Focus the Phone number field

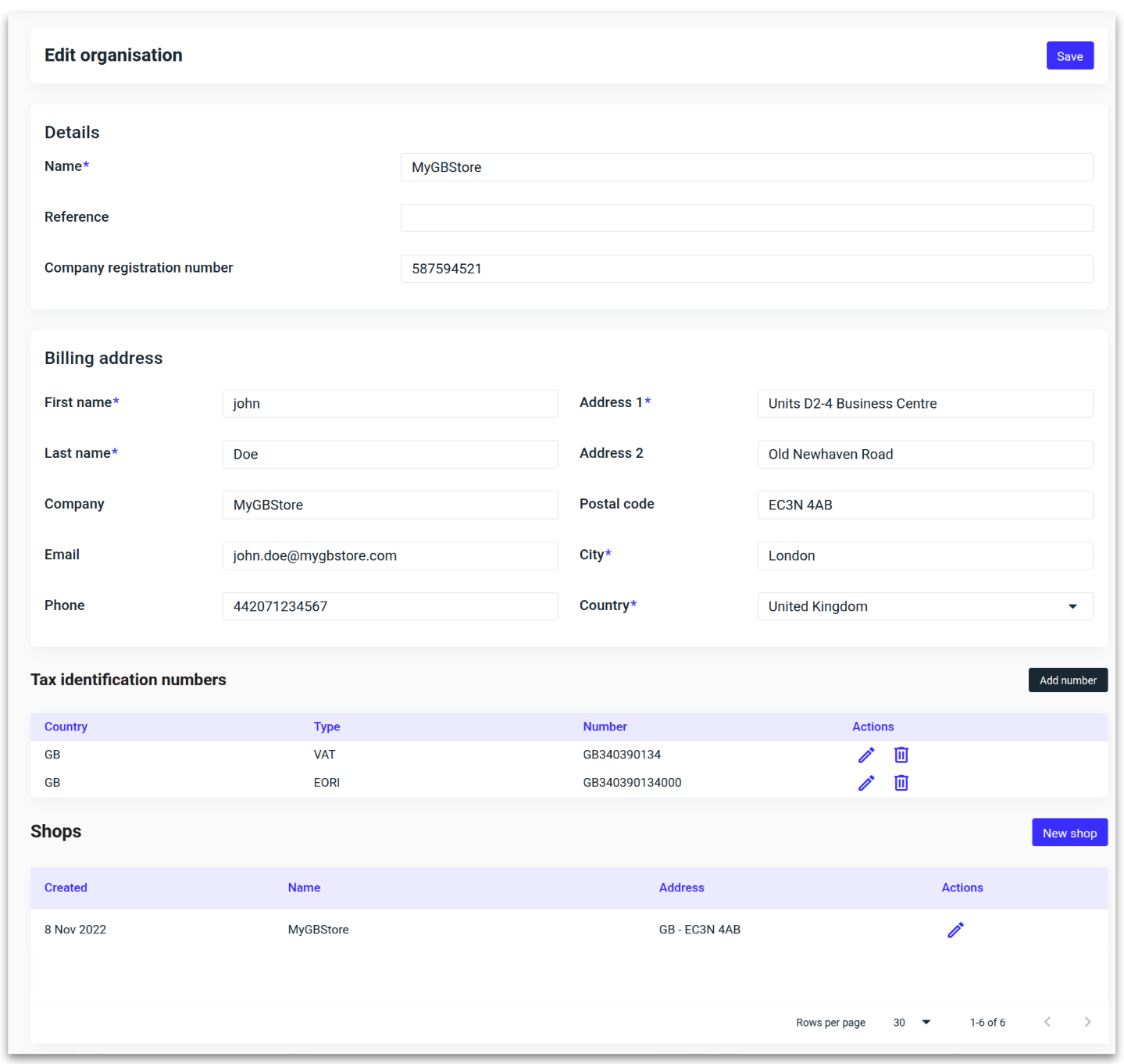pos(390,606)
